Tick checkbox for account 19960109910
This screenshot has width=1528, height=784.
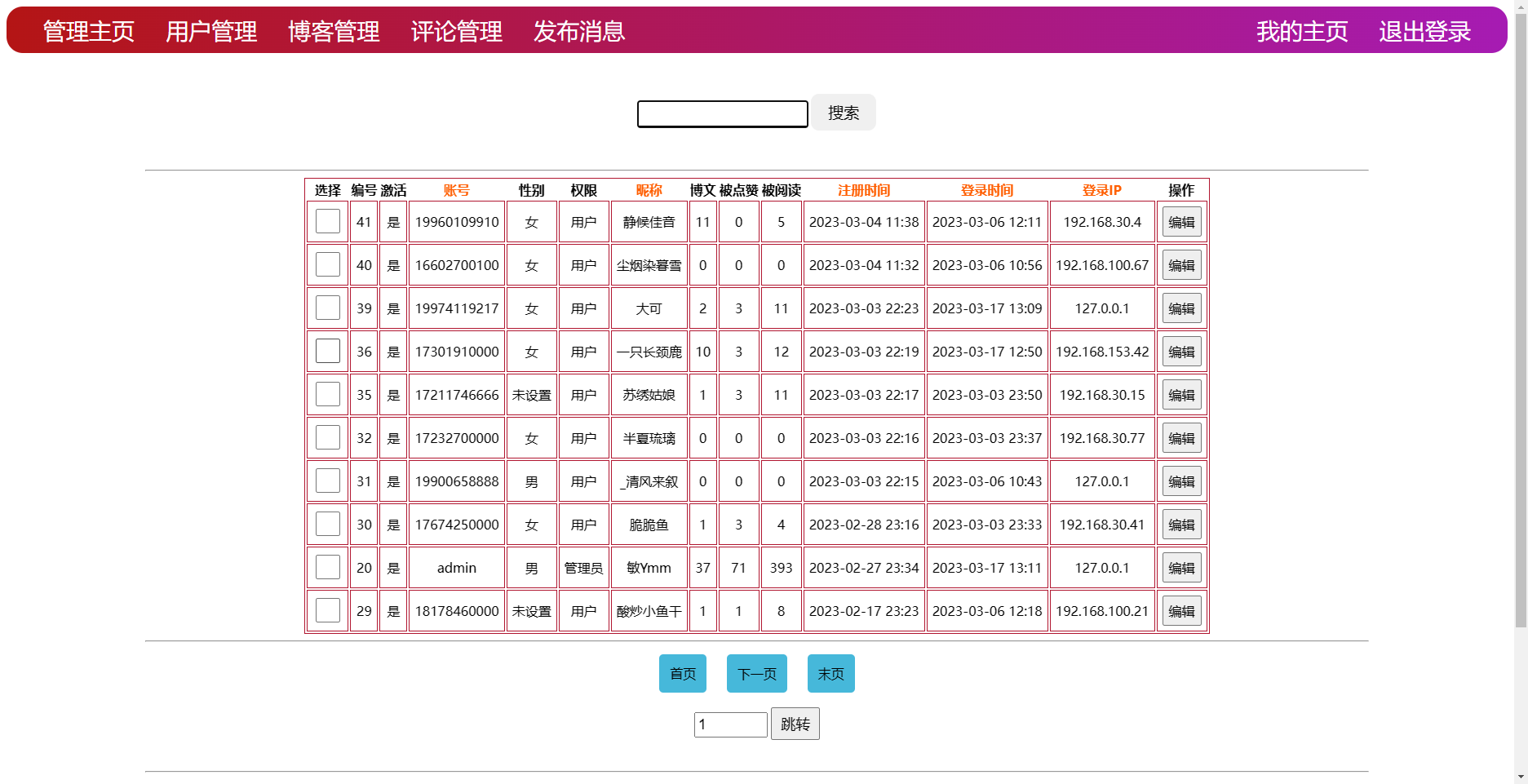pos(328,221)
